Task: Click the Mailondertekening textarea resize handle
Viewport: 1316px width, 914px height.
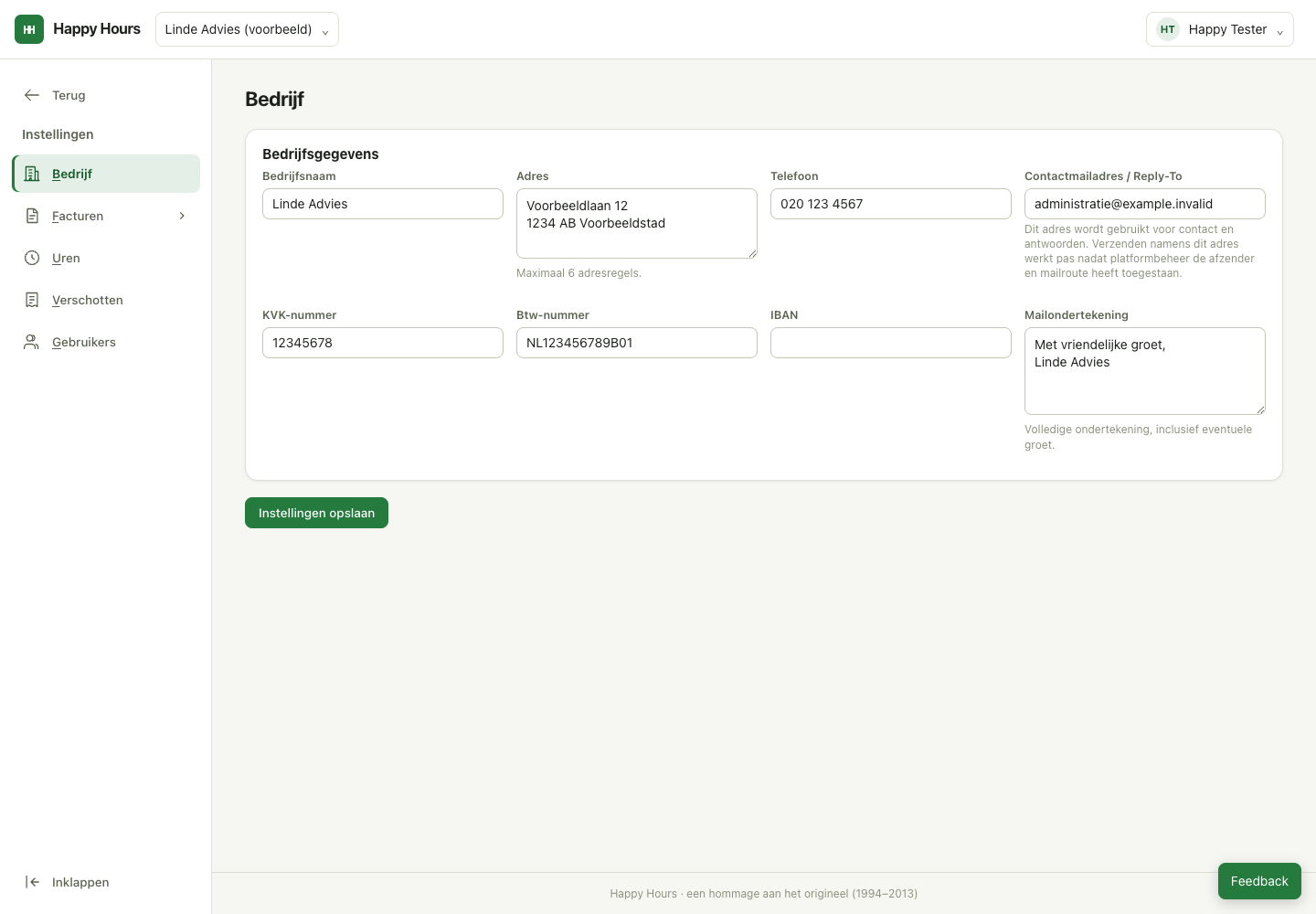Action: point(1260,409)
